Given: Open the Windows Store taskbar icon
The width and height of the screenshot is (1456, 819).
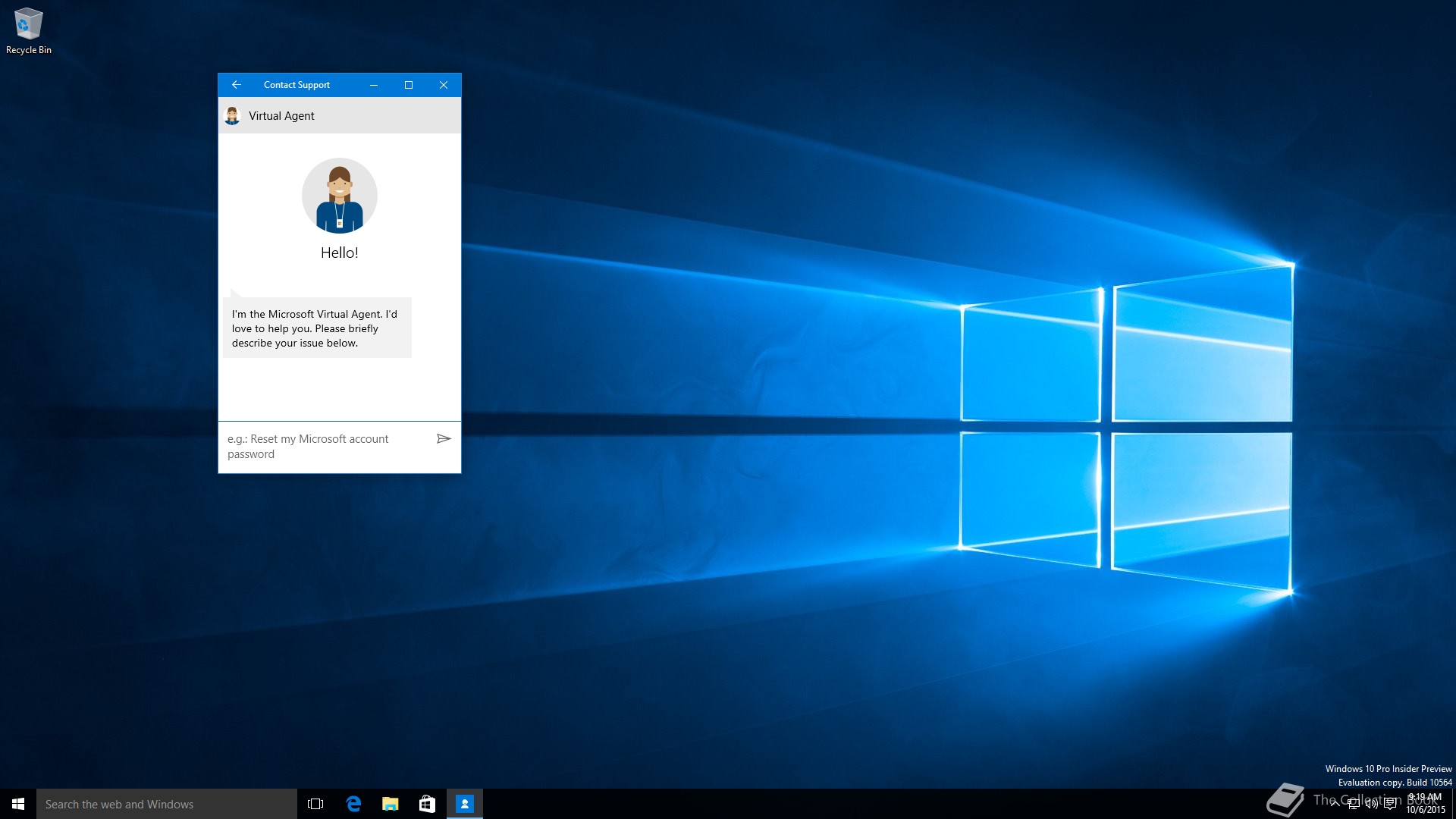Looking at the screenshot, I should (x=428, y=804).
